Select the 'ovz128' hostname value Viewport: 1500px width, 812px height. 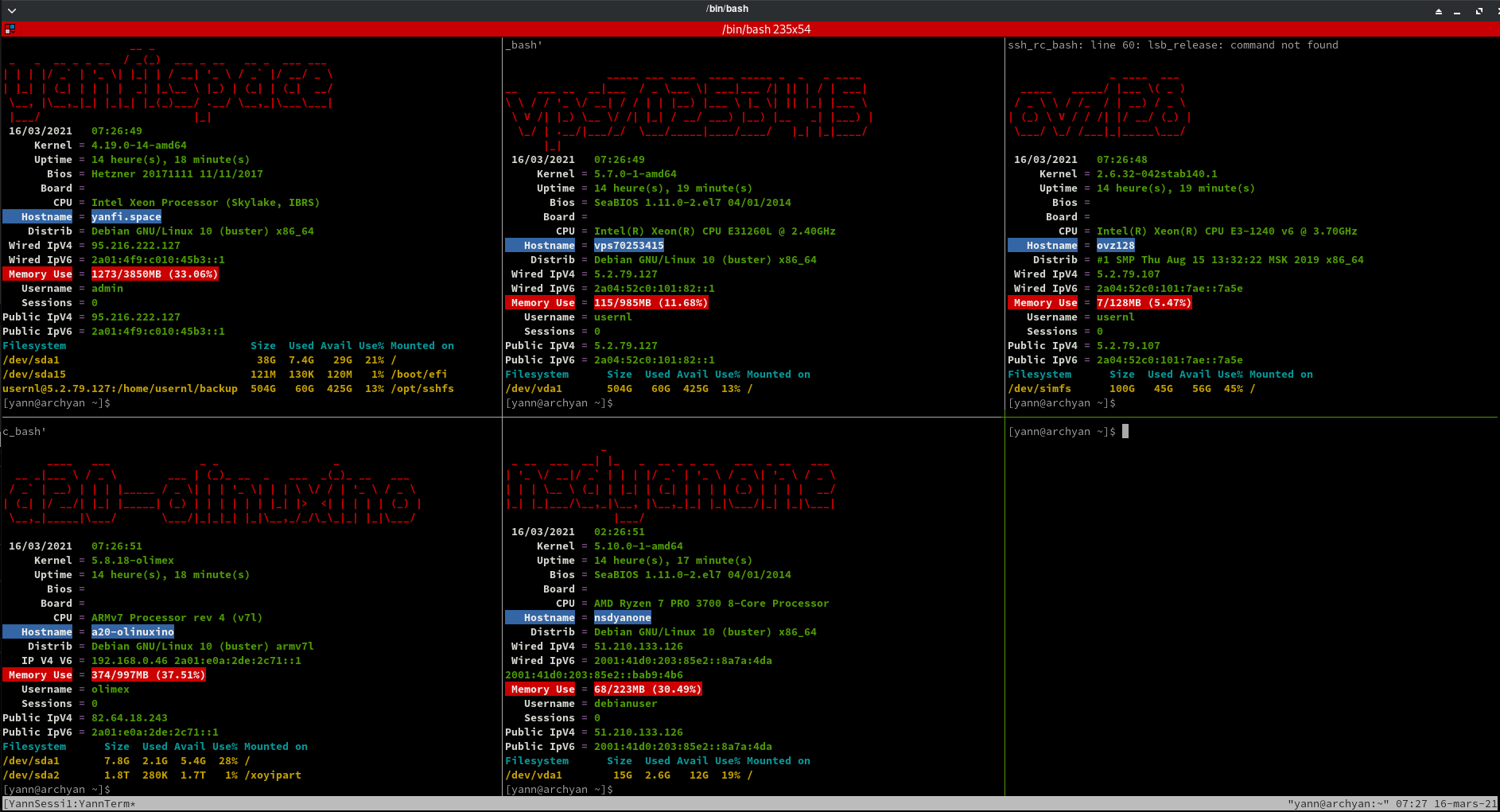click(x=1115, y=246)
